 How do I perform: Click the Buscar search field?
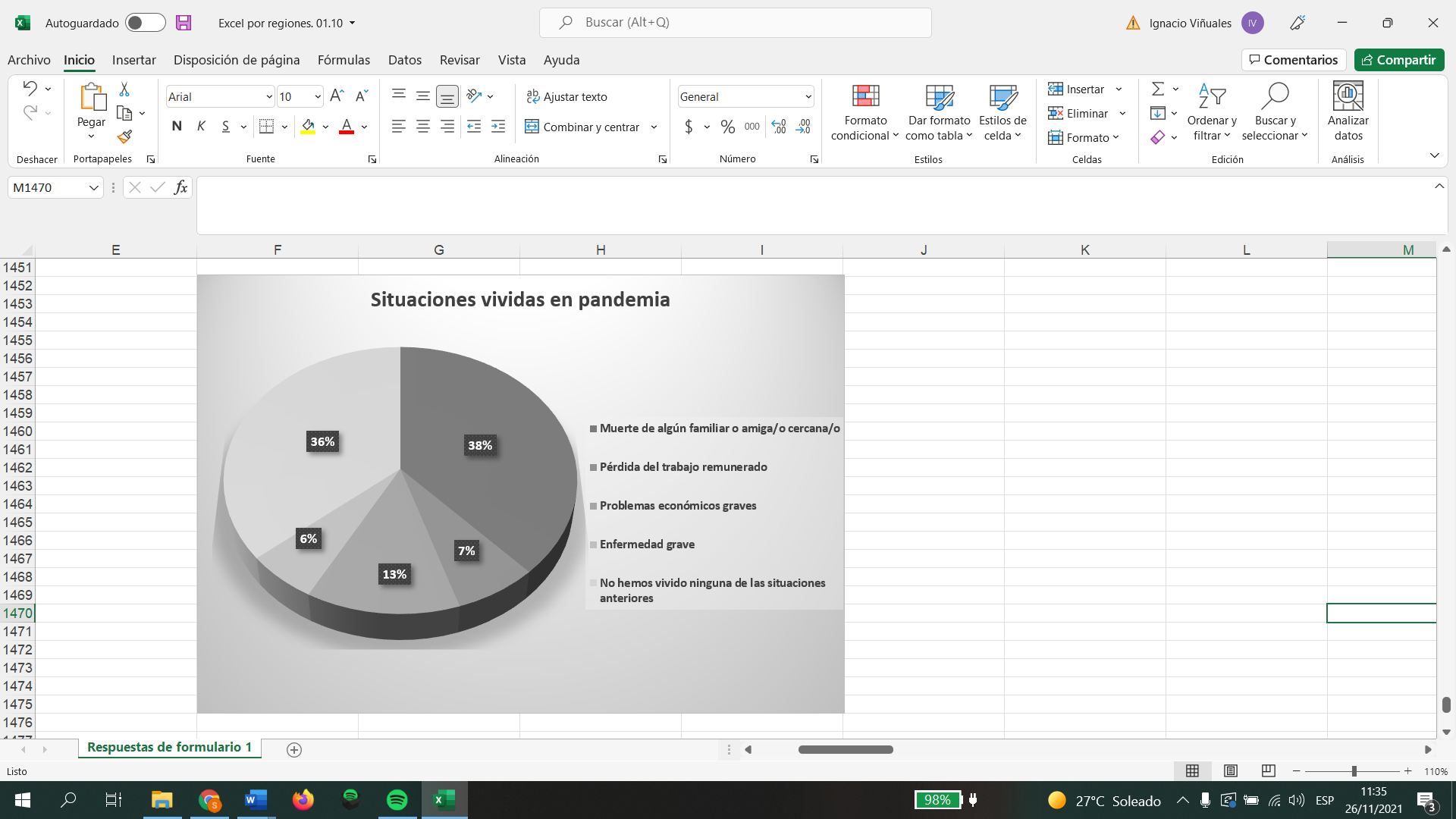[736, 23]
